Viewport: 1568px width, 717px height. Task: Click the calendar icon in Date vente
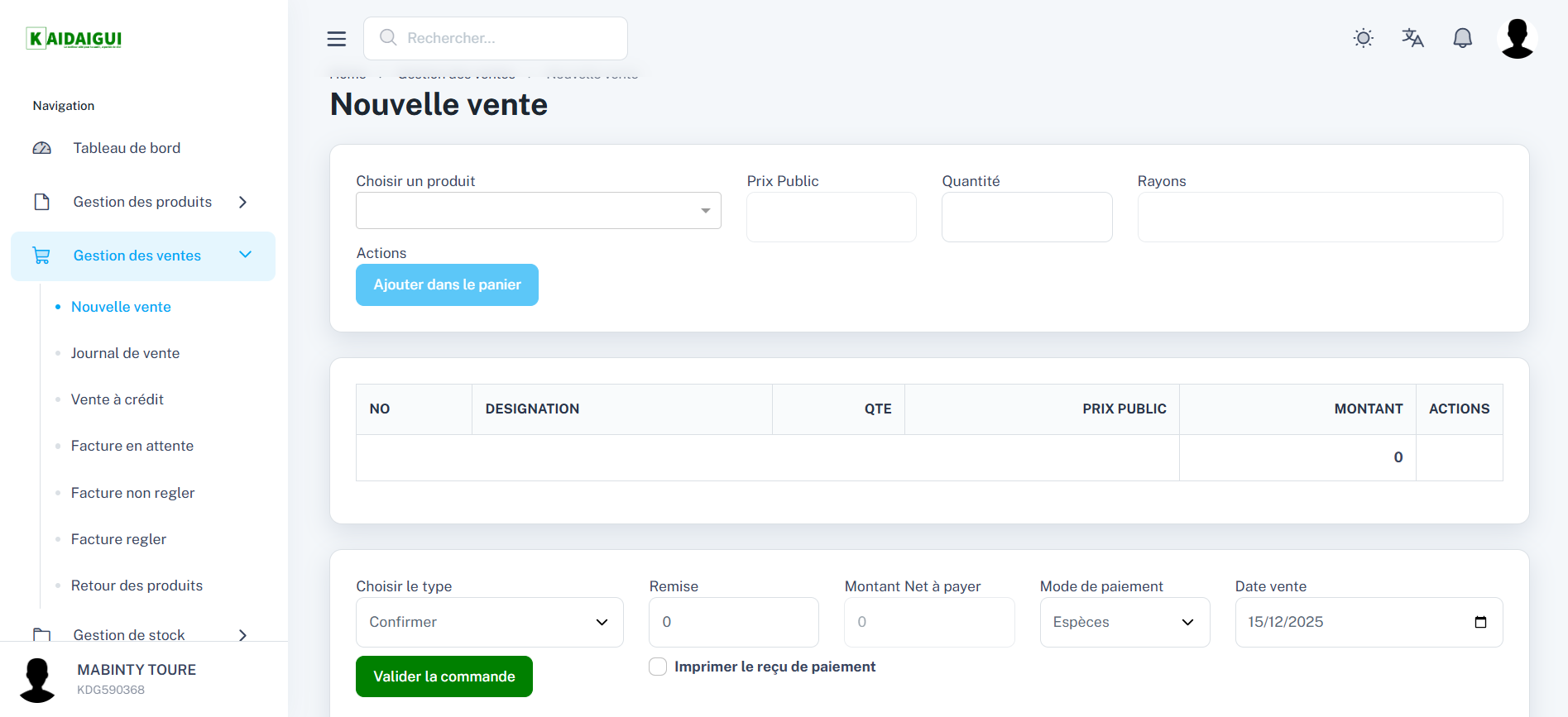tap(1480, 622)
